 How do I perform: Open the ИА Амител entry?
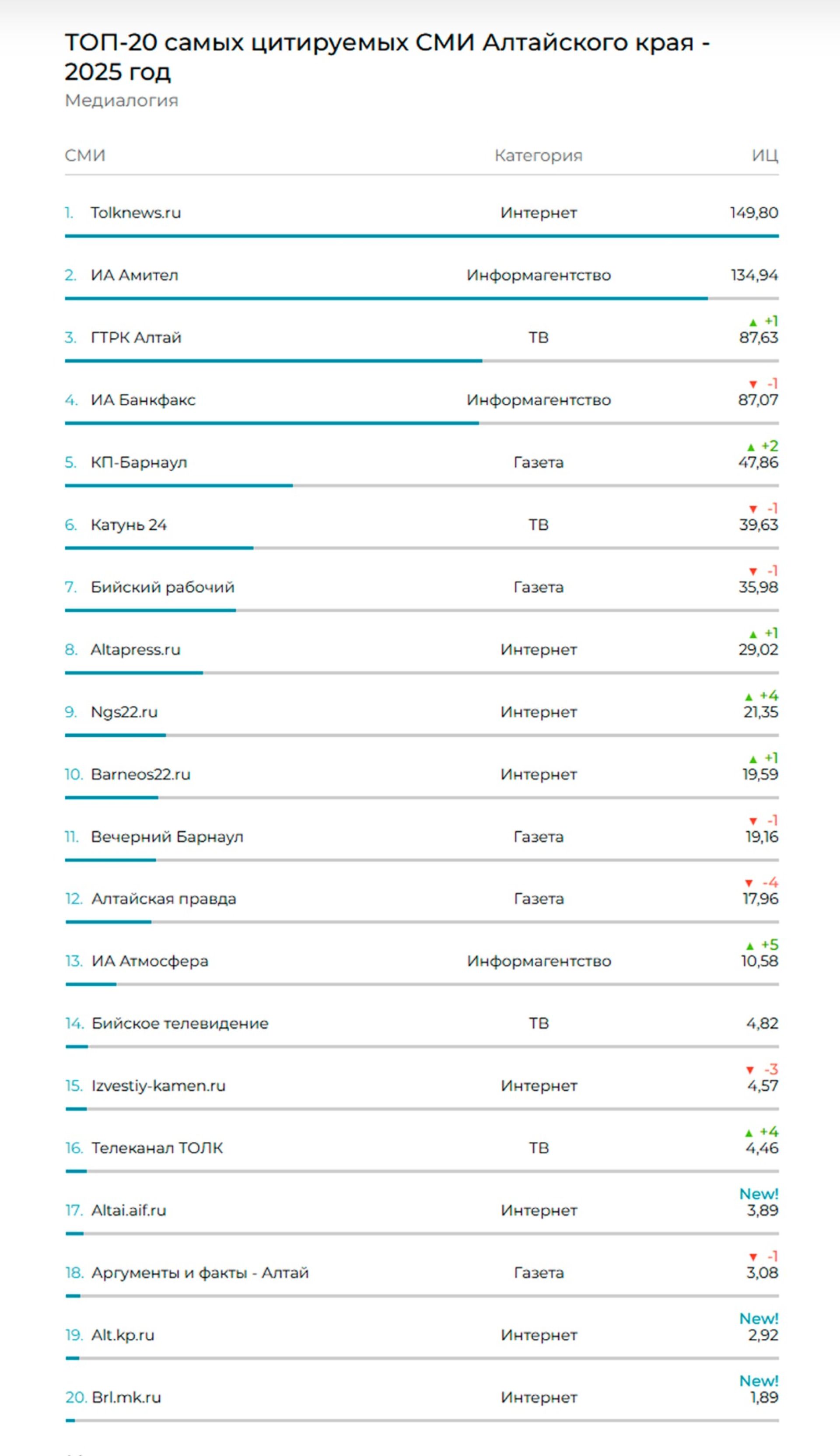coord(134,275)
